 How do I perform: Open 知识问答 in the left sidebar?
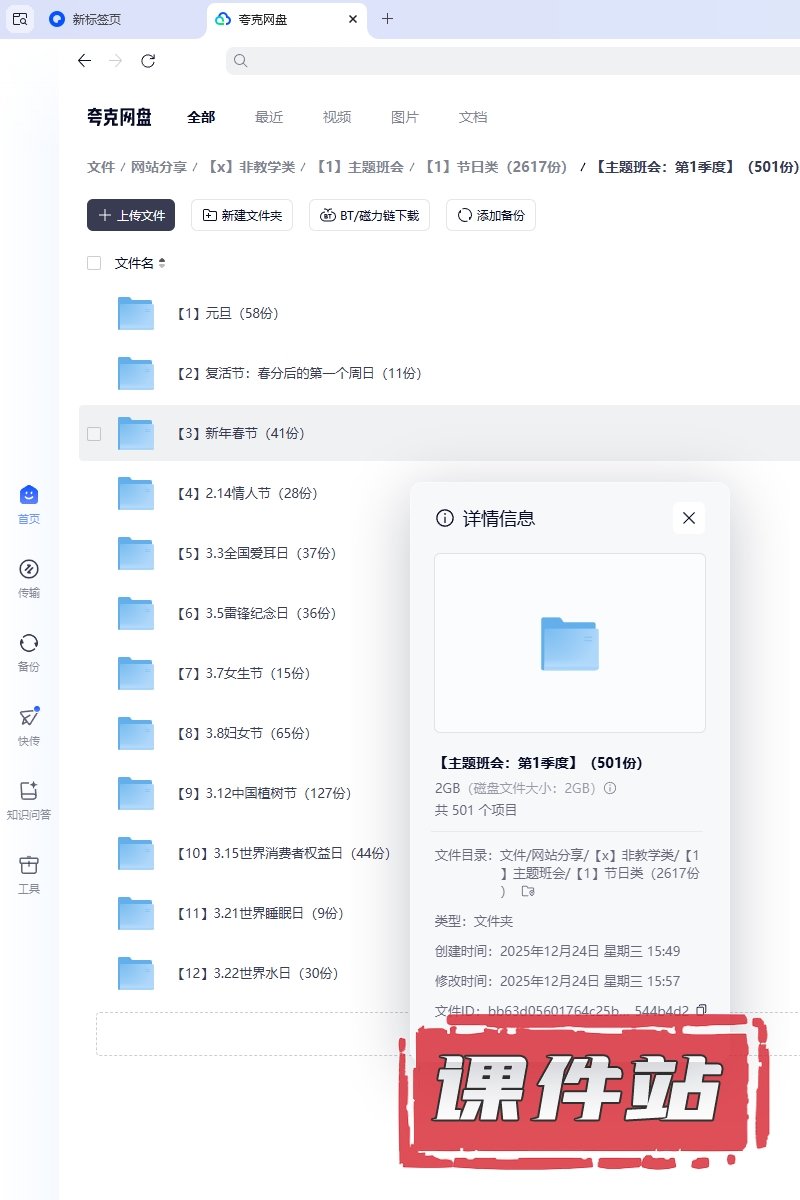pos(29,791)
